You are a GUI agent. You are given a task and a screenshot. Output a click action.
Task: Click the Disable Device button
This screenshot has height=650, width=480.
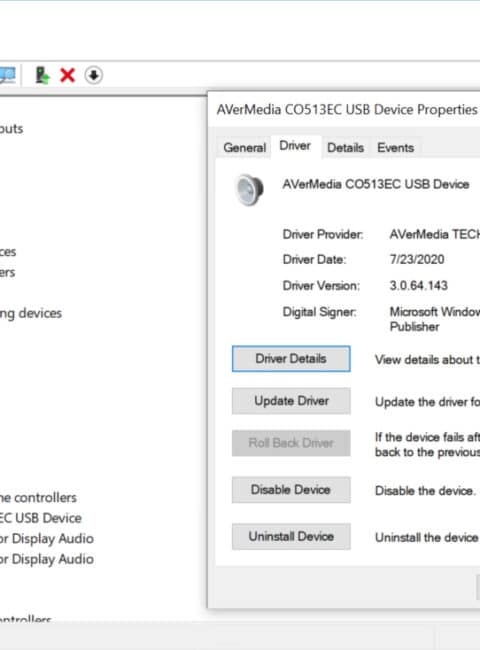tap(291, 490)
